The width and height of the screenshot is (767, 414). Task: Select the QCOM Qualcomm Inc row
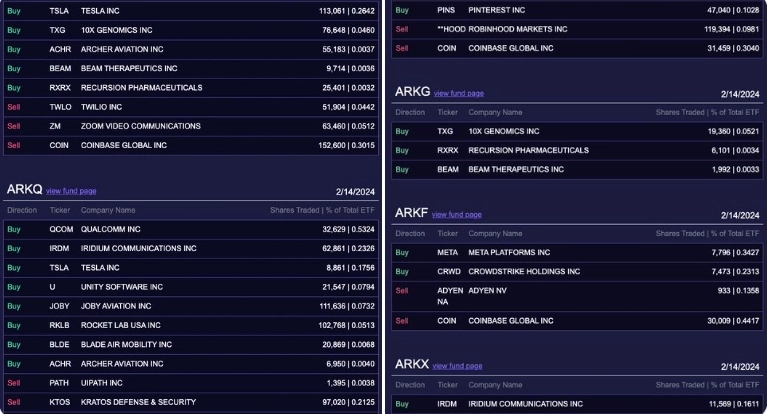[191, 229]
